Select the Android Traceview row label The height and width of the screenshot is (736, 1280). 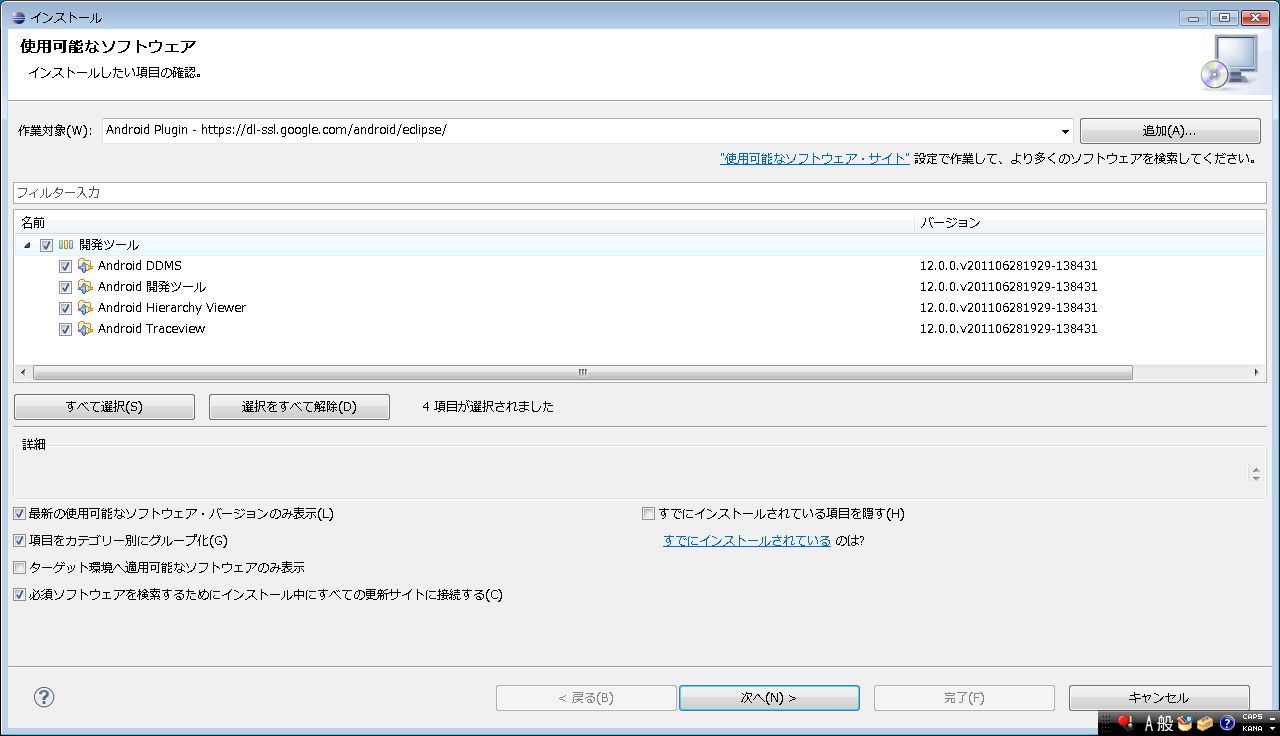[x=151, y=329]
